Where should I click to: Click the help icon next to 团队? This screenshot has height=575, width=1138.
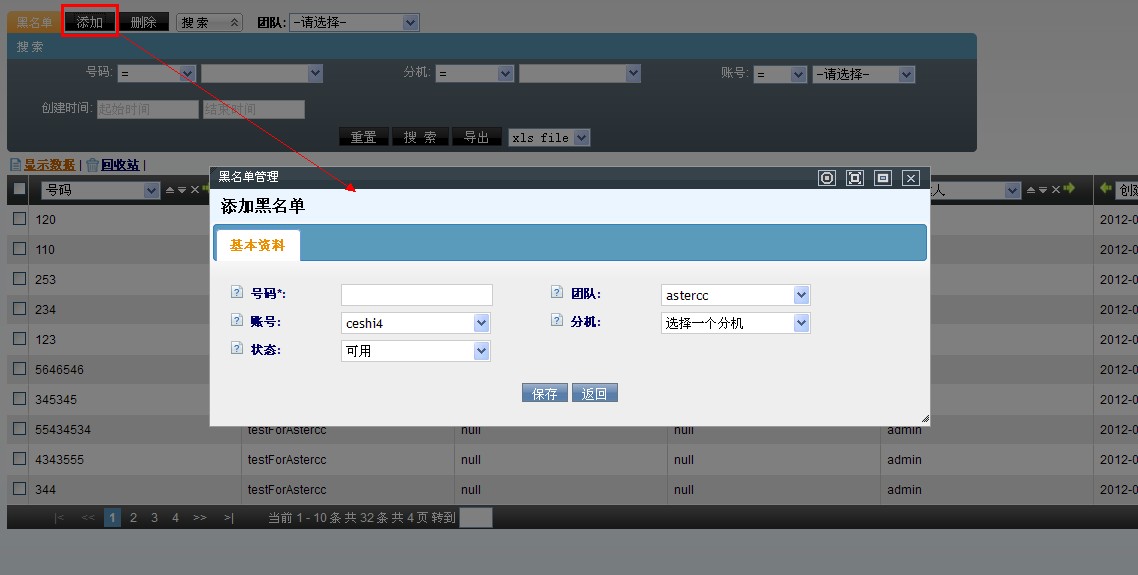(557, 293)
